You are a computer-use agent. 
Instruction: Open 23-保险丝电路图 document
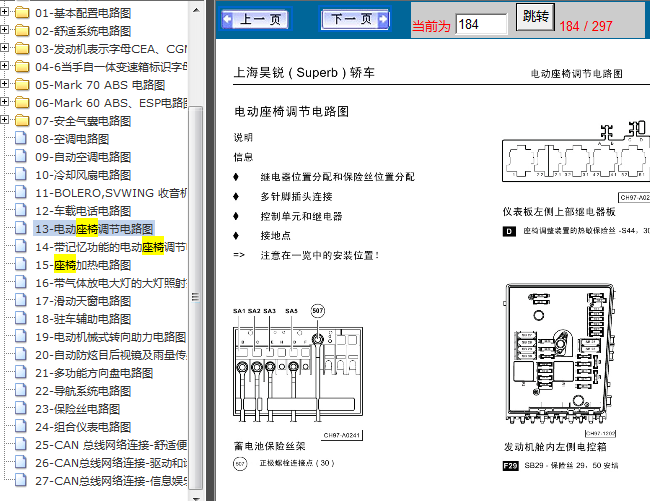78,409
